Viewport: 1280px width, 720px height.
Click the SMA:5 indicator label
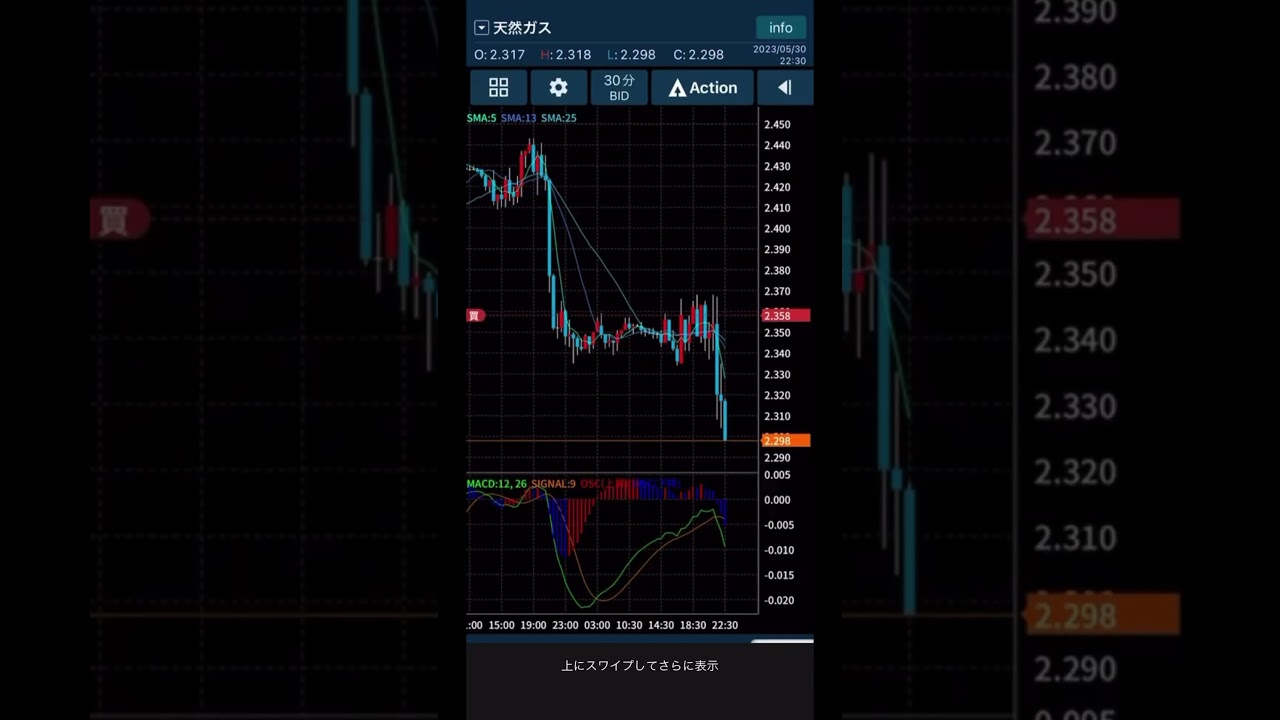coord(481,118)
